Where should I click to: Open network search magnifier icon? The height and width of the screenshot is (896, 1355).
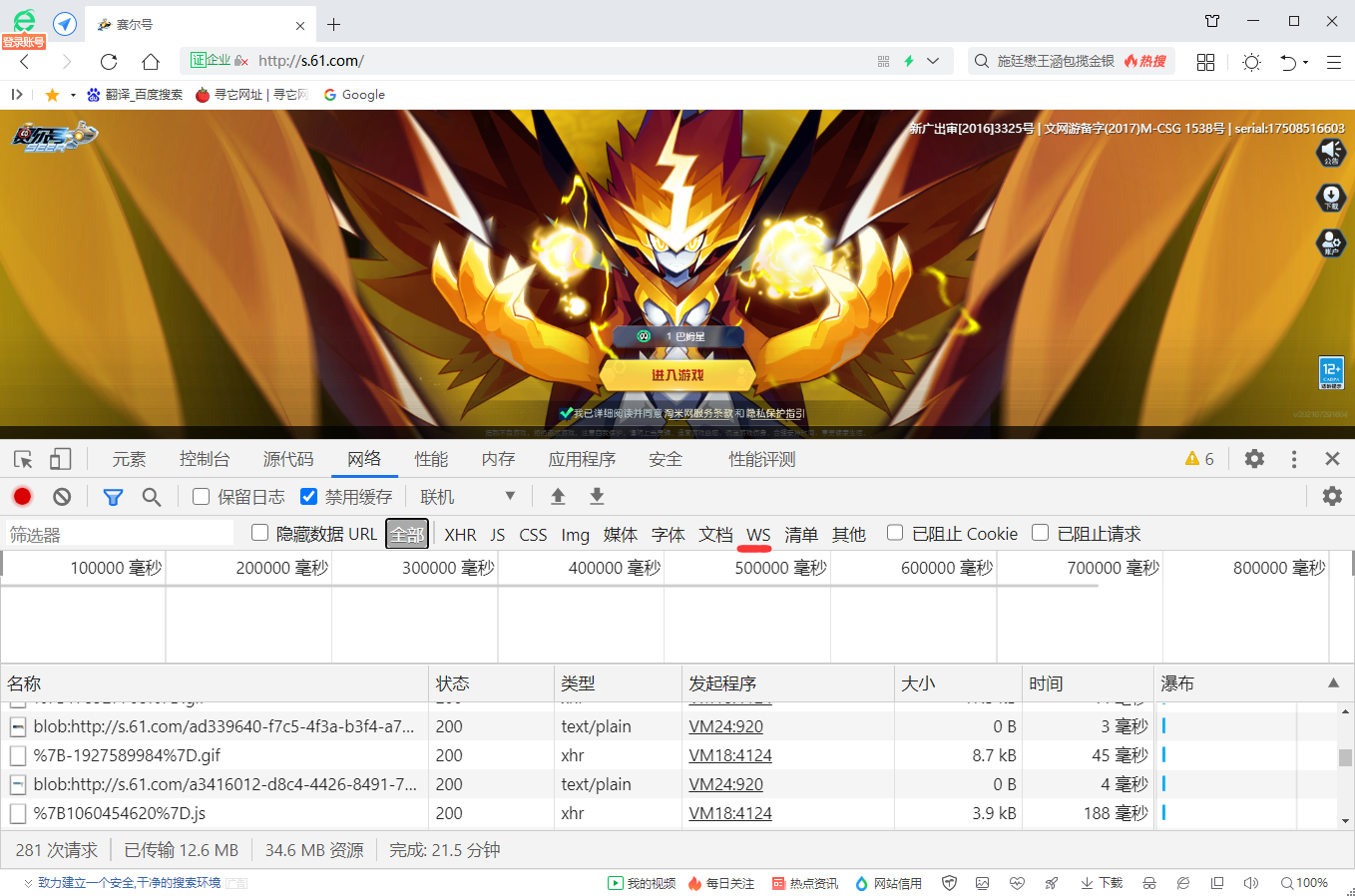[x=152, y=496]
